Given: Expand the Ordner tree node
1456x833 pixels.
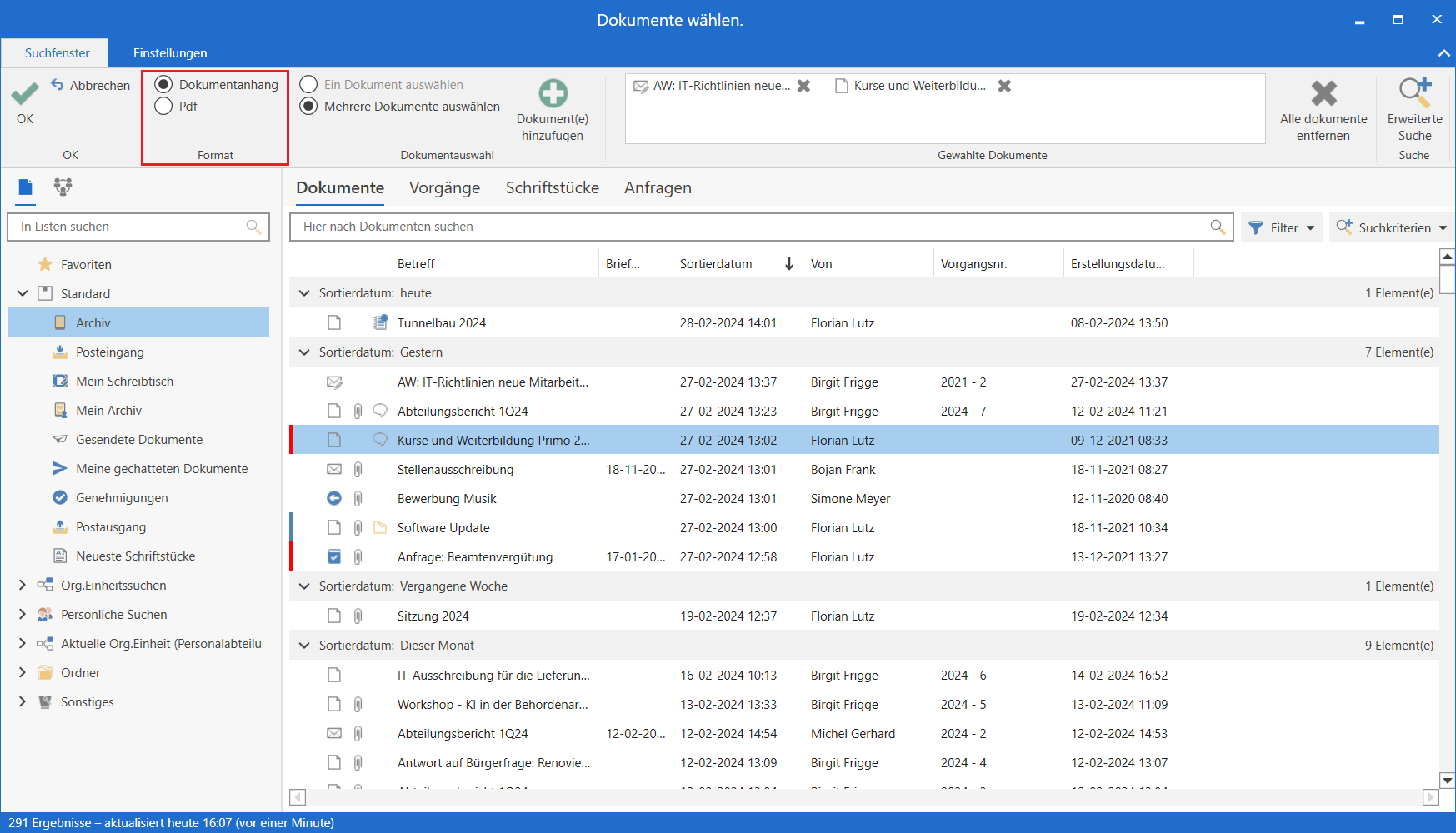Looking at the screenshot, I should 23,672.
